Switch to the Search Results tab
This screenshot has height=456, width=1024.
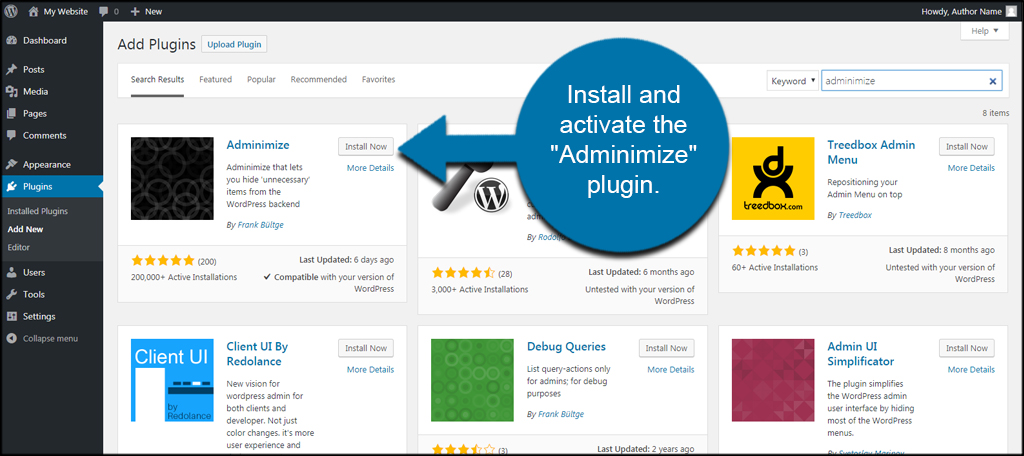157,80
